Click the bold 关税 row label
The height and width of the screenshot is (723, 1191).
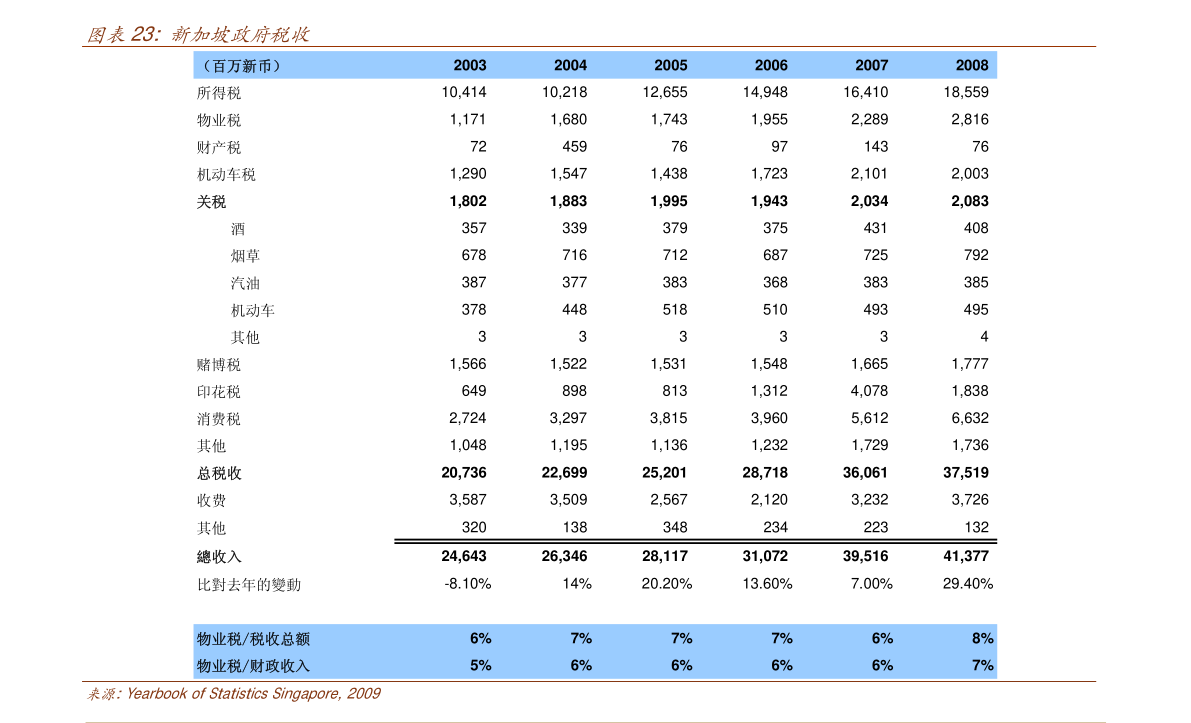pos(211,202)
